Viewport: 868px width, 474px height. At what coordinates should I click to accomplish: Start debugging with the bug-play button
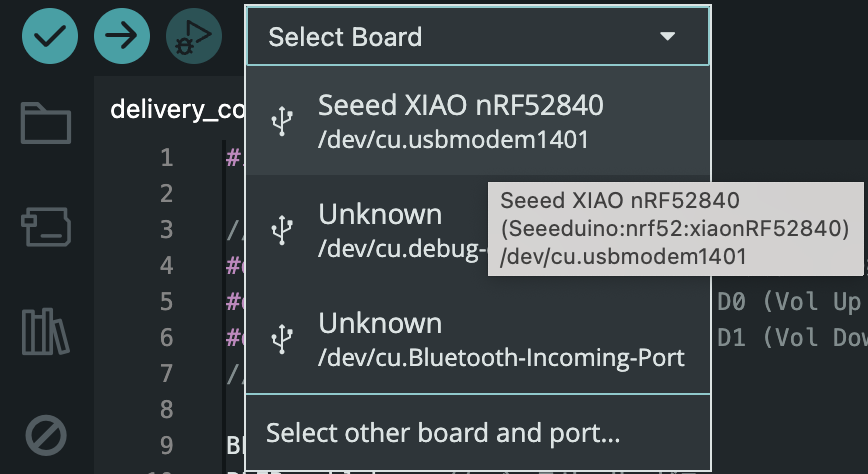click(193, 37)
